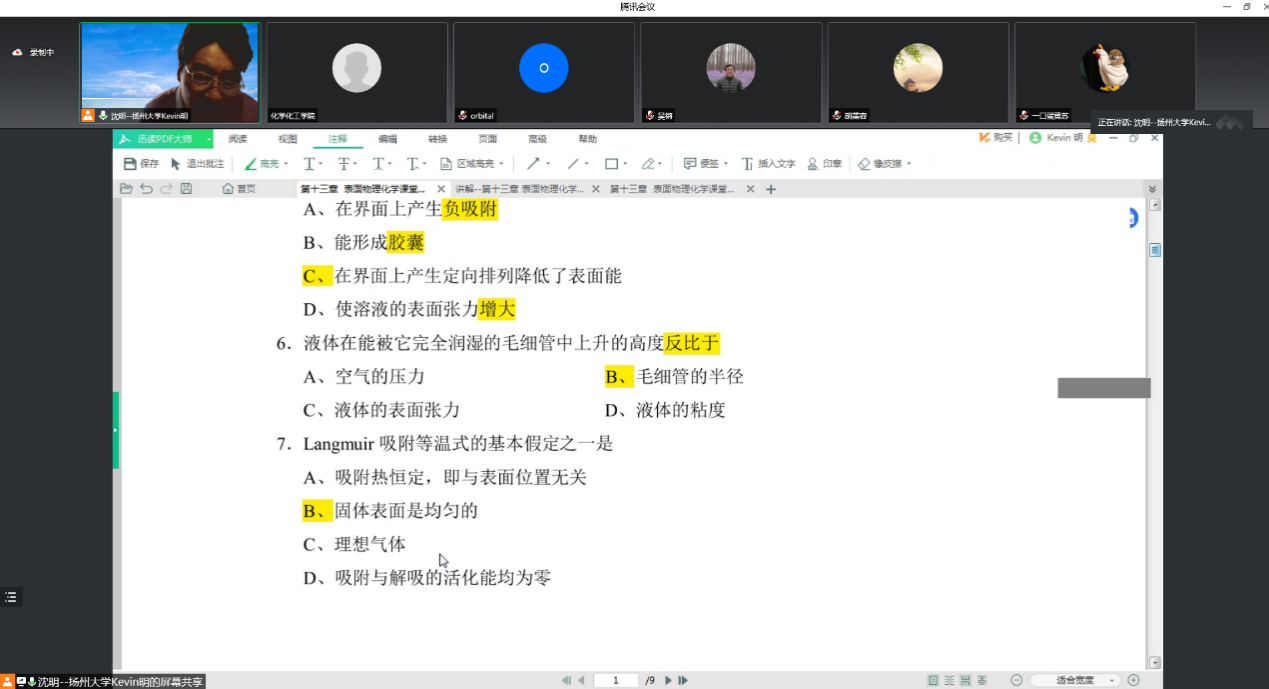Pick the arrow drawing tool

533,164
